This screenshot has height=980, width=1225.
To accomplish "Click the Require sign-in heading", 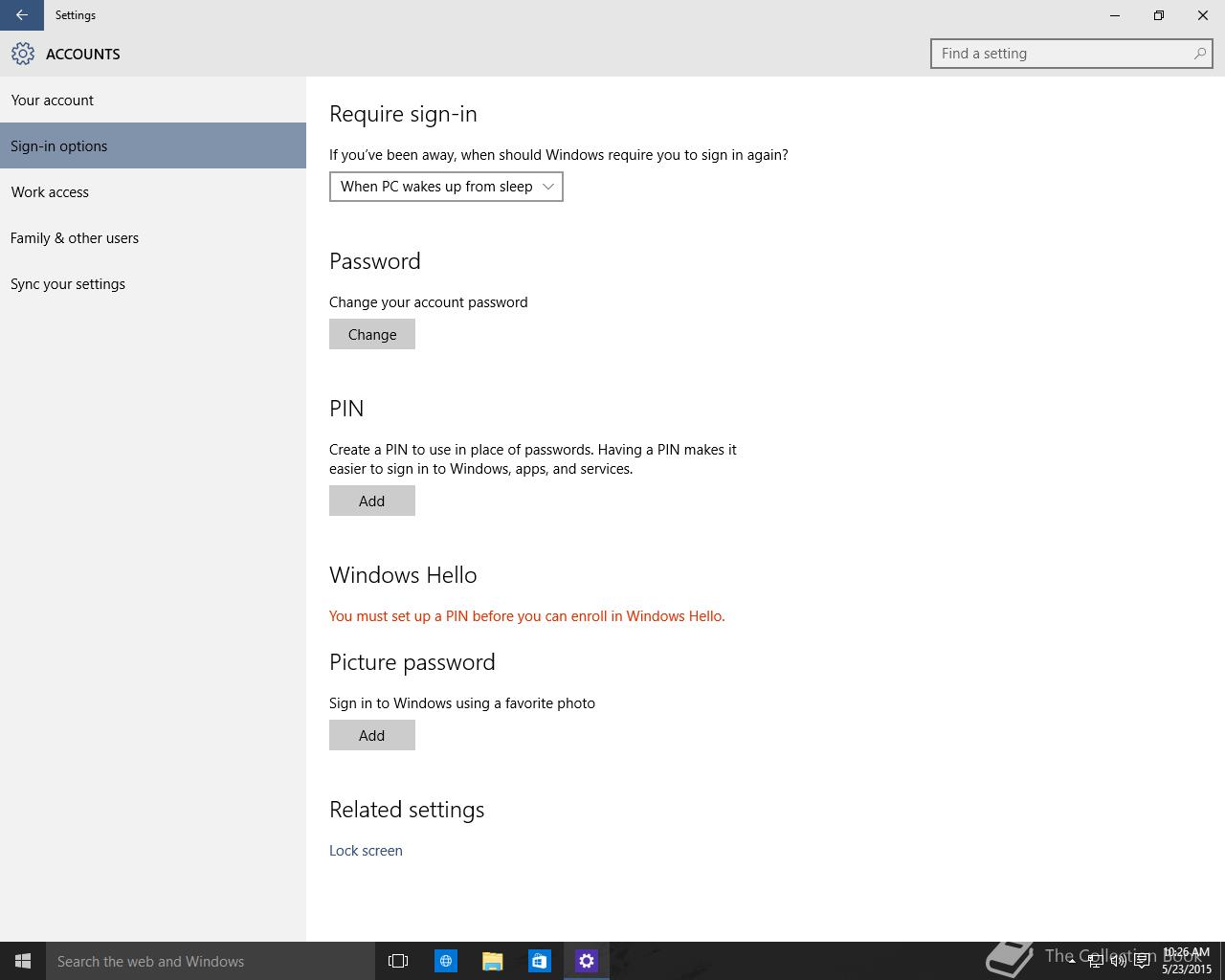I will (x=403, y=114).
